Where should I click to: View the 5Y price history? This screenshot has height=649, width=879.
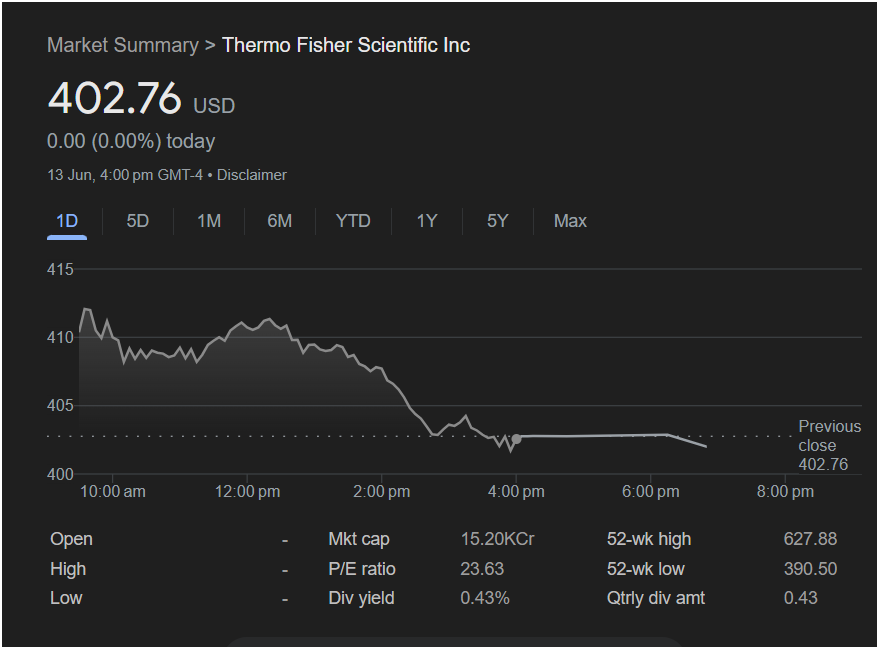(498, 221)
